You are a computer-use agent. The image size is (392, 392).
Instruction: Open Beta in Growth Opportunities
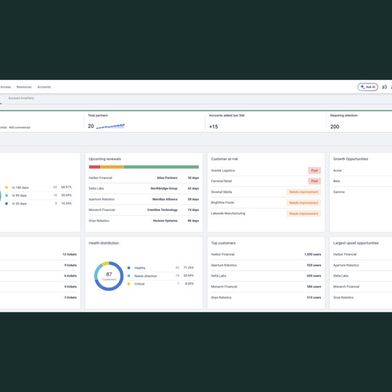pos(336,181)
